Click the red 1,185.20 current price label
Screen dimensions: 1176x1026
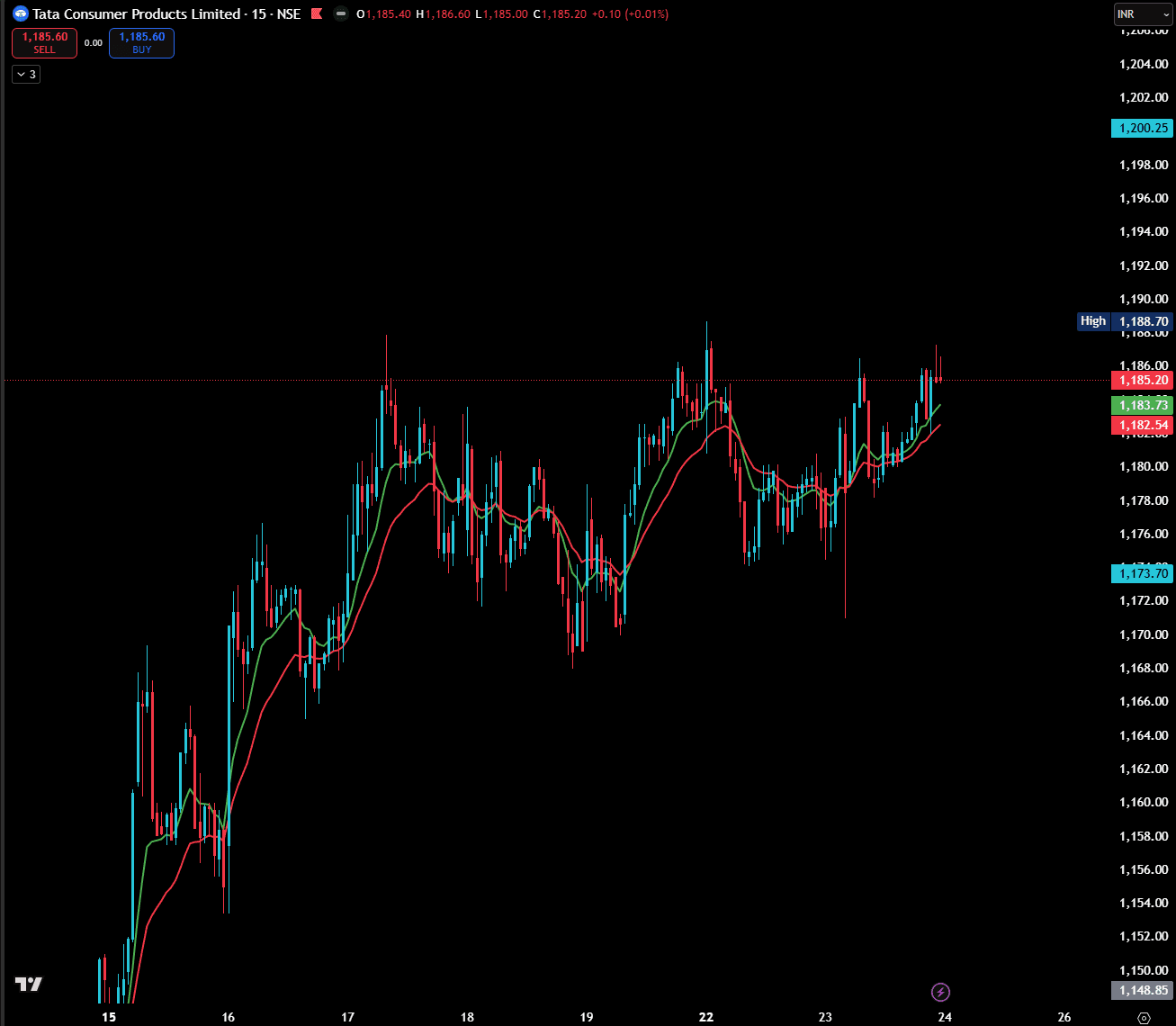[1142, 380]
